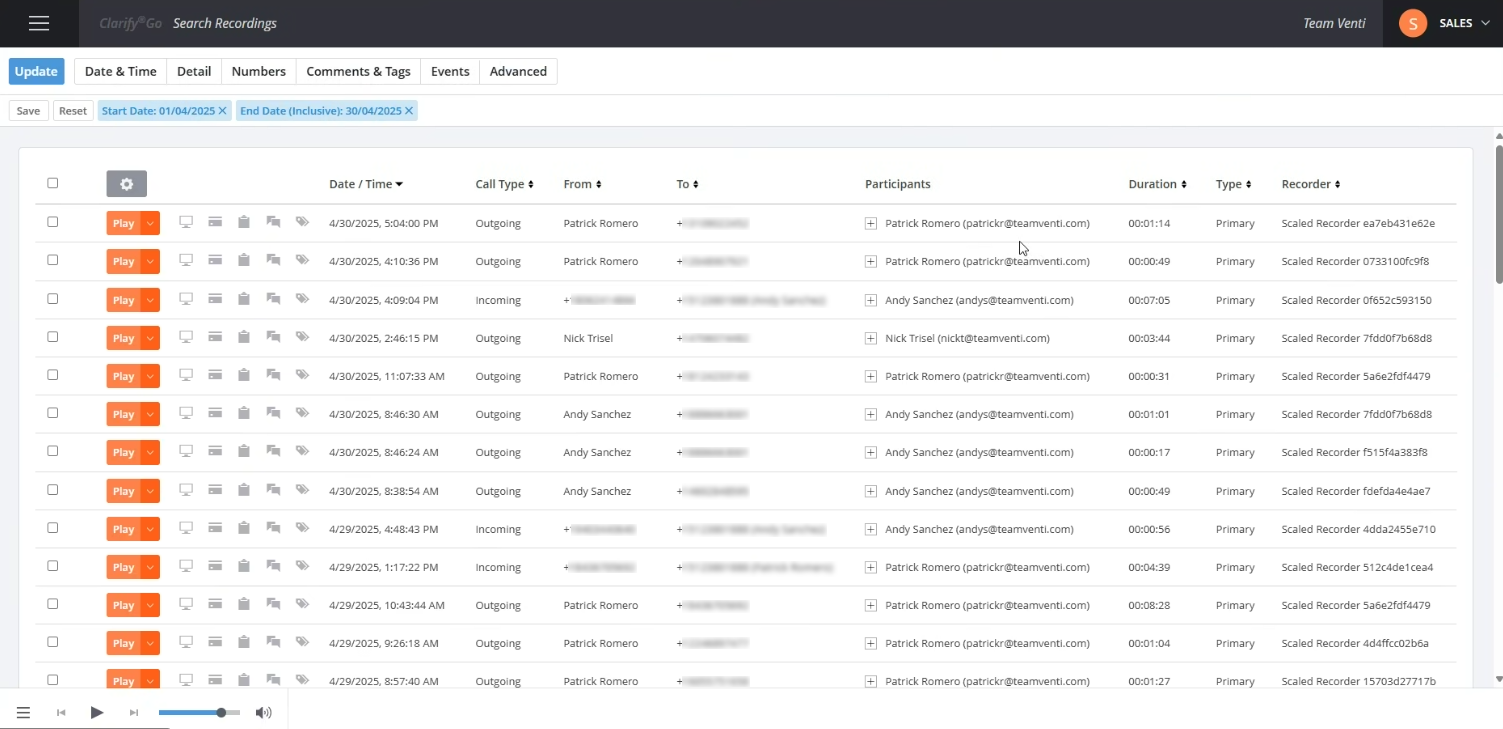Select checkbox for 4/29/2025 4:48:43 PM call
Viewport: 1503px width, 729px height.
coord(53,528)
